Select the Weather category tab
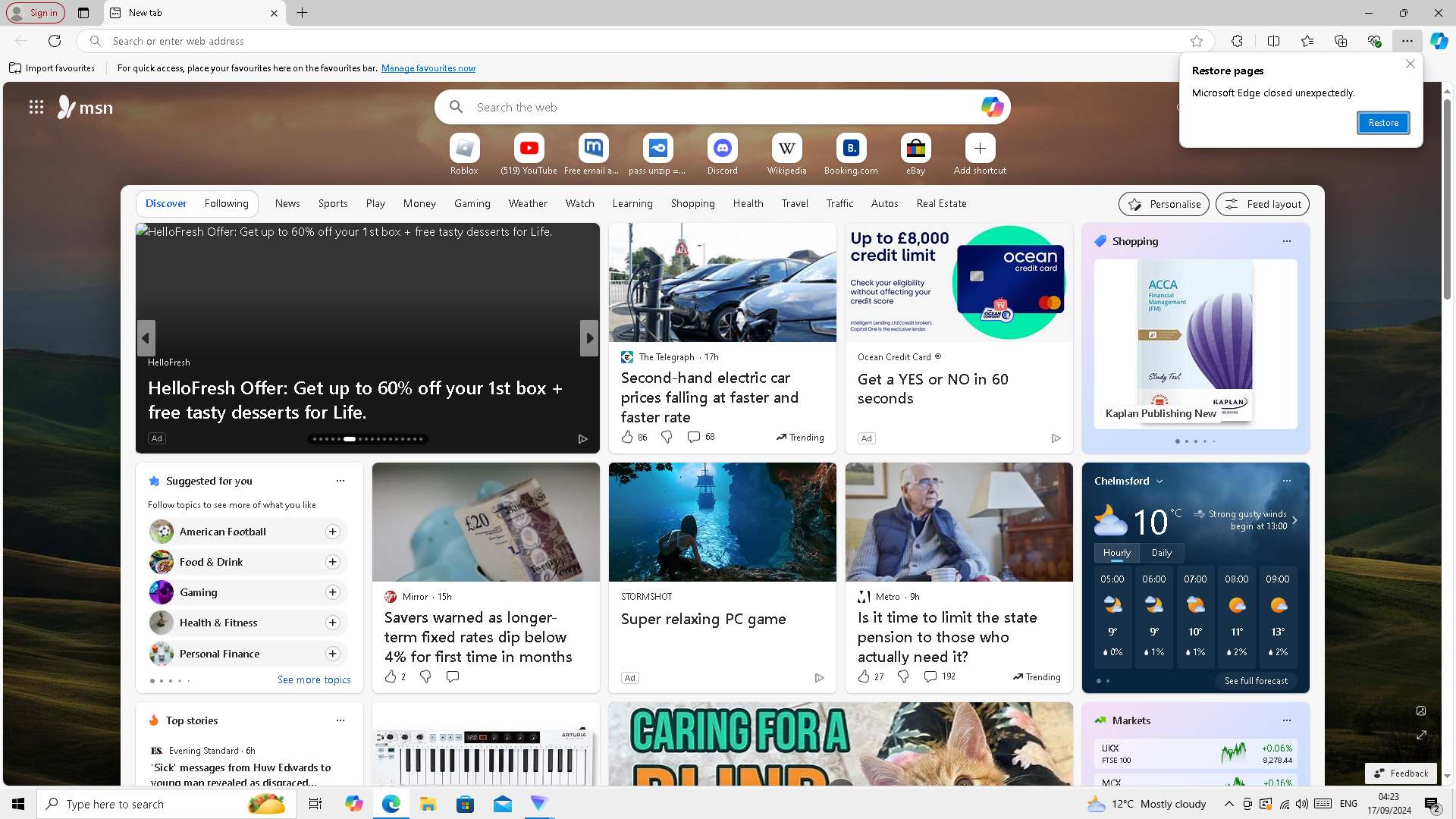1456x819 pixels. coord(528,203)
